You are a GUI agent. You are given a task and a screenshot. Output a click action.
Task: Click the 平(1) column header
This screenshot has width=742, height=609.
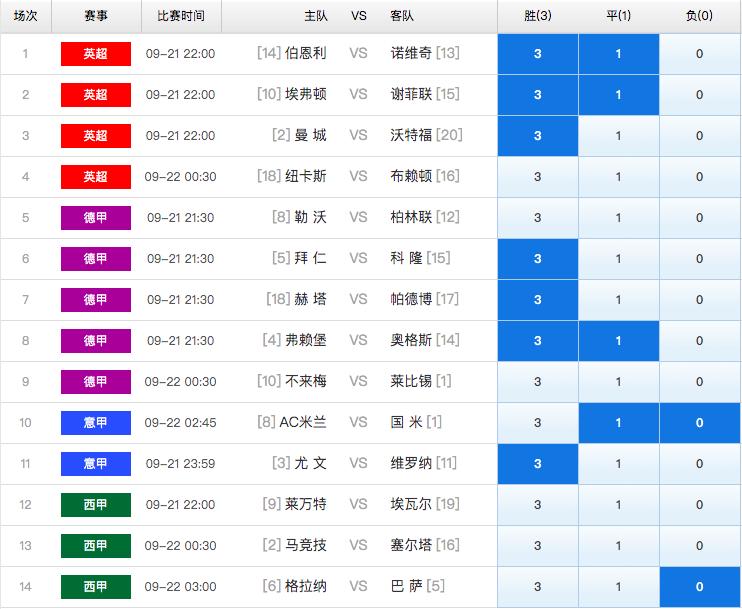point(618,16)
